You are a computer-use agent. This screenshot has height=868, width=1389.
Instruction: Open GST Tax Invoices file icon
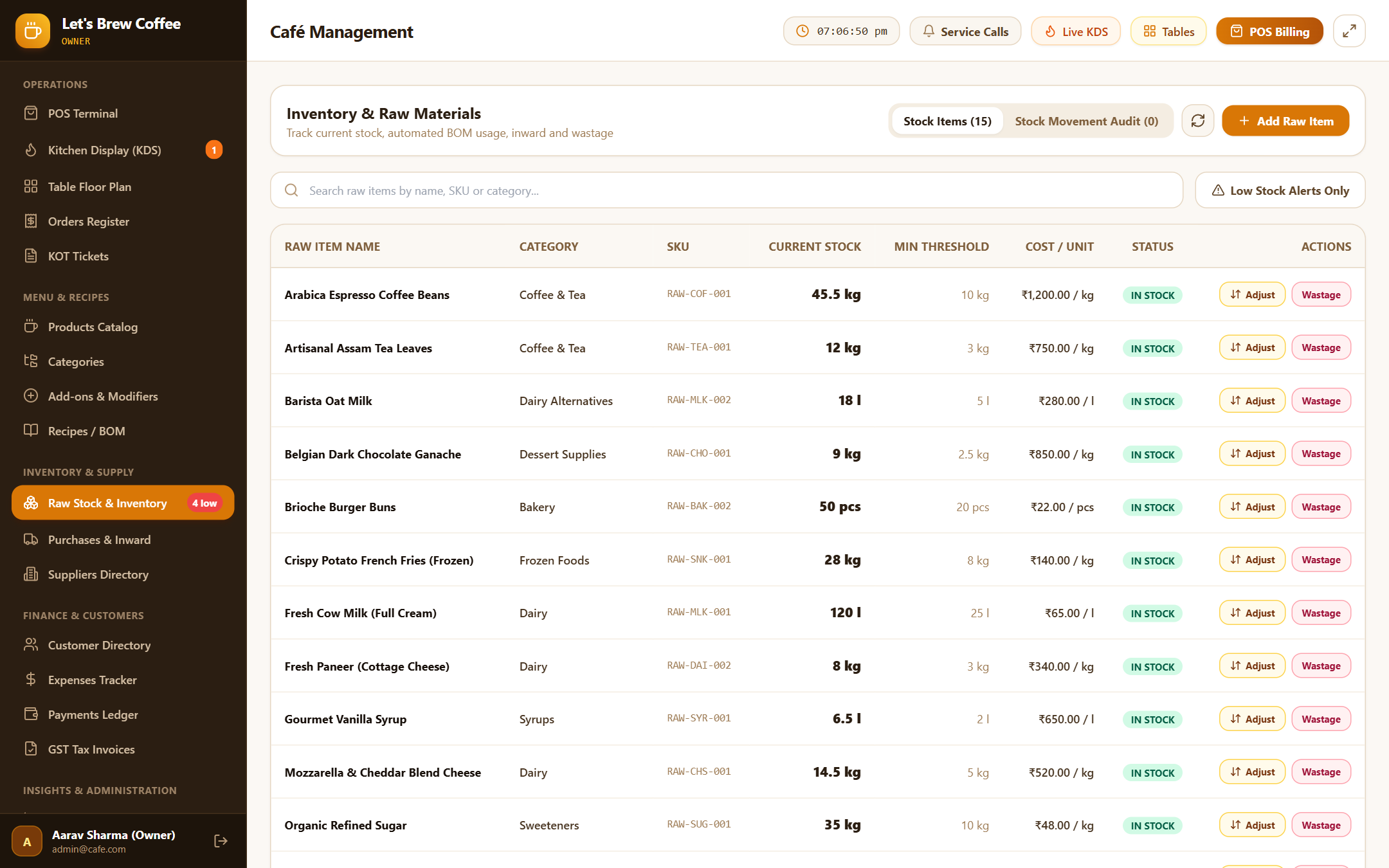tap(31, 749)
